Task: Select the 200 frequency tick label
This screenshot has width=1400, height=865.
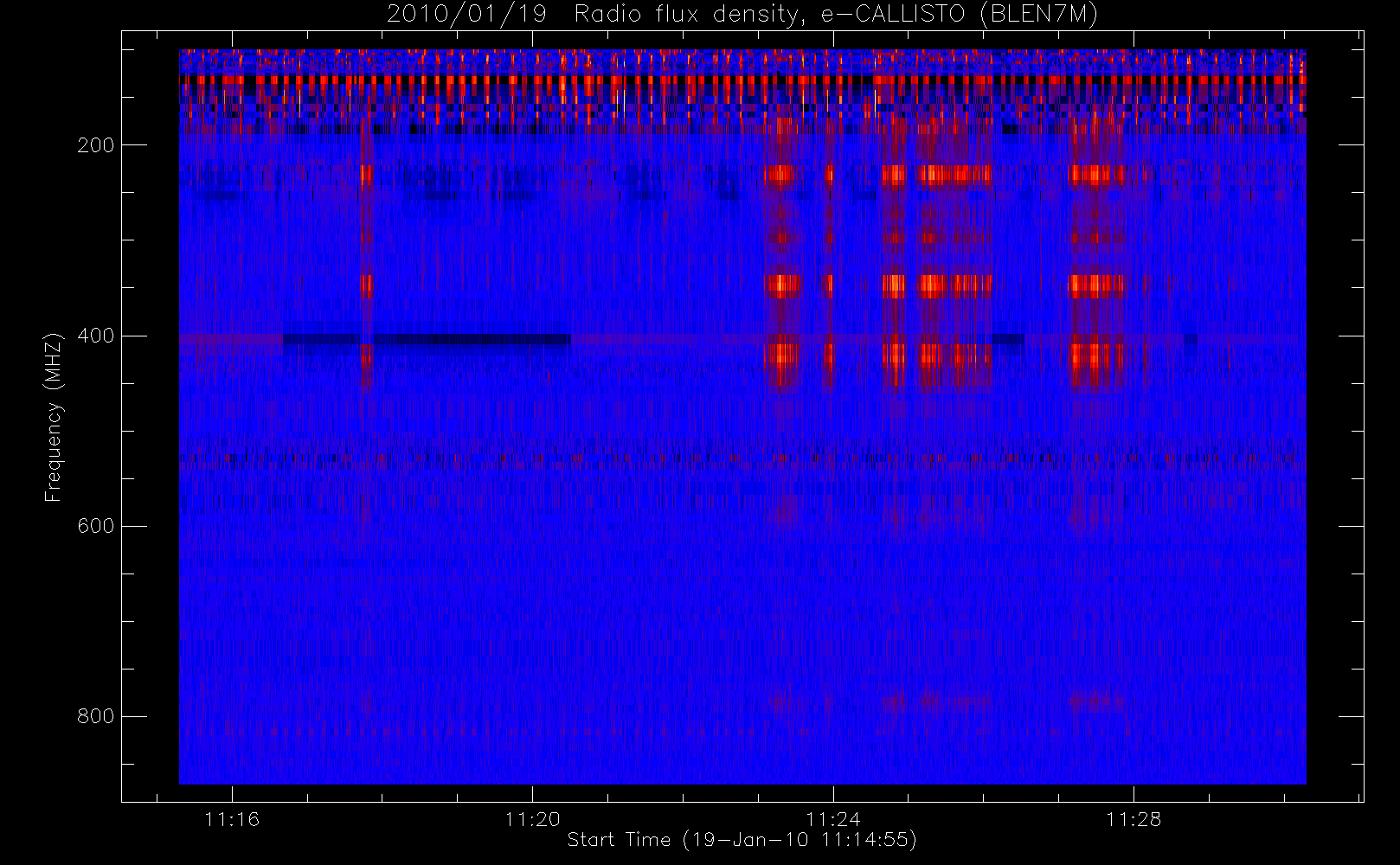Action: coord(95,145)
